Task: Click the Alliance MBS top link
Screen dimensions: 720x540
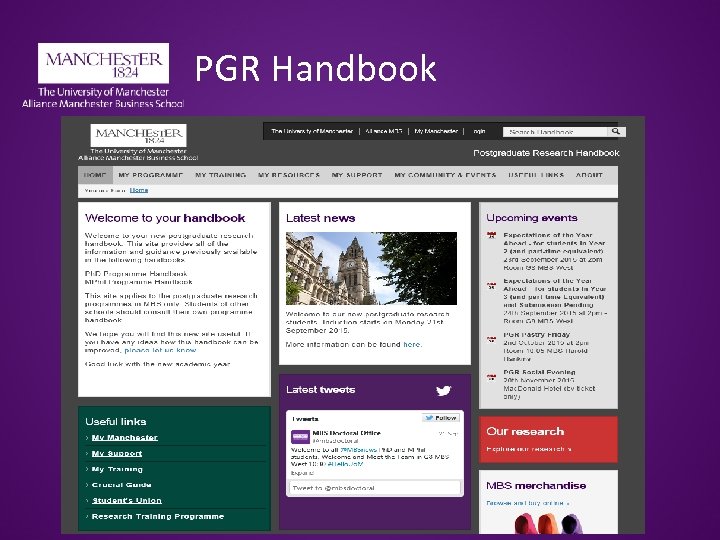Action: [384, 131]
